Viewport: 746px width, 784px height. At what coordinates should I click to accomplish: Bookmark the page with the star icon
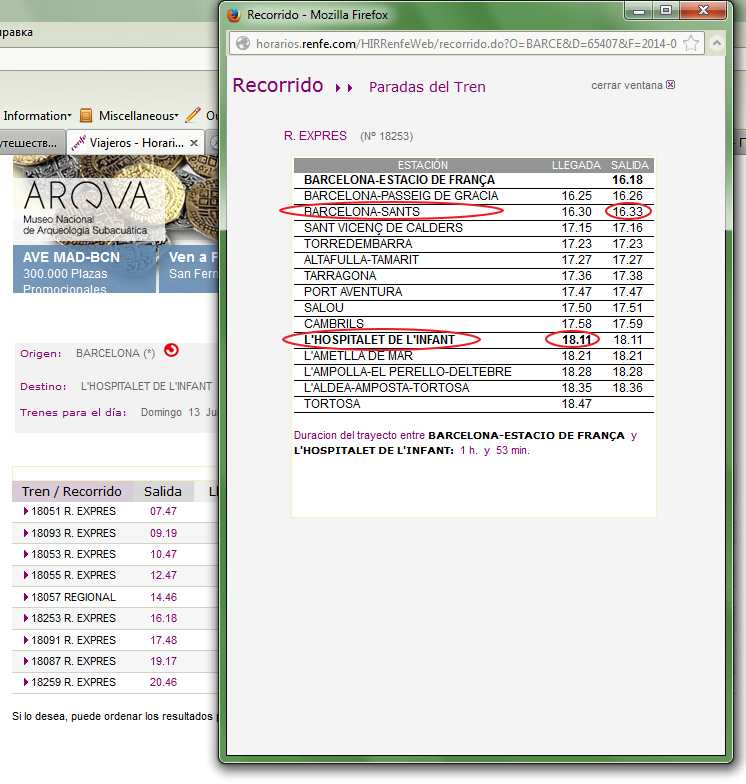(691, 44)
